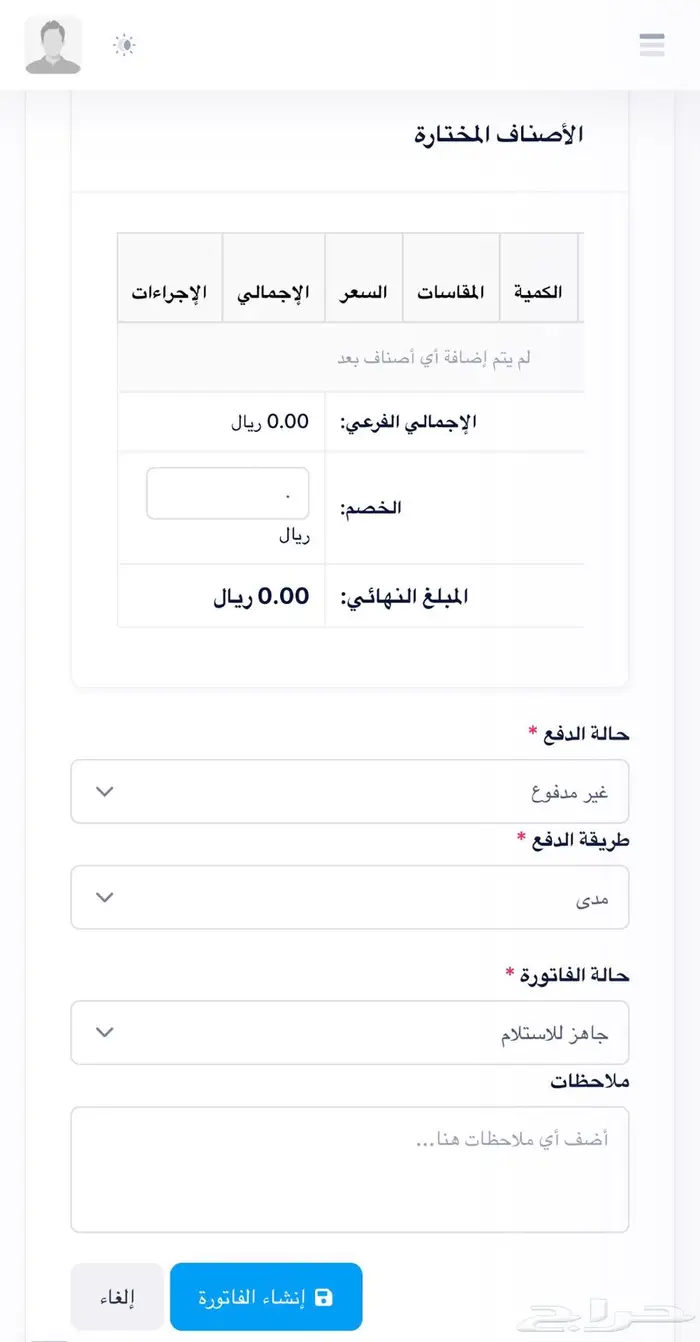Expand the حالة الفاتورة dropdown arrow

(x=105, y=1032)
